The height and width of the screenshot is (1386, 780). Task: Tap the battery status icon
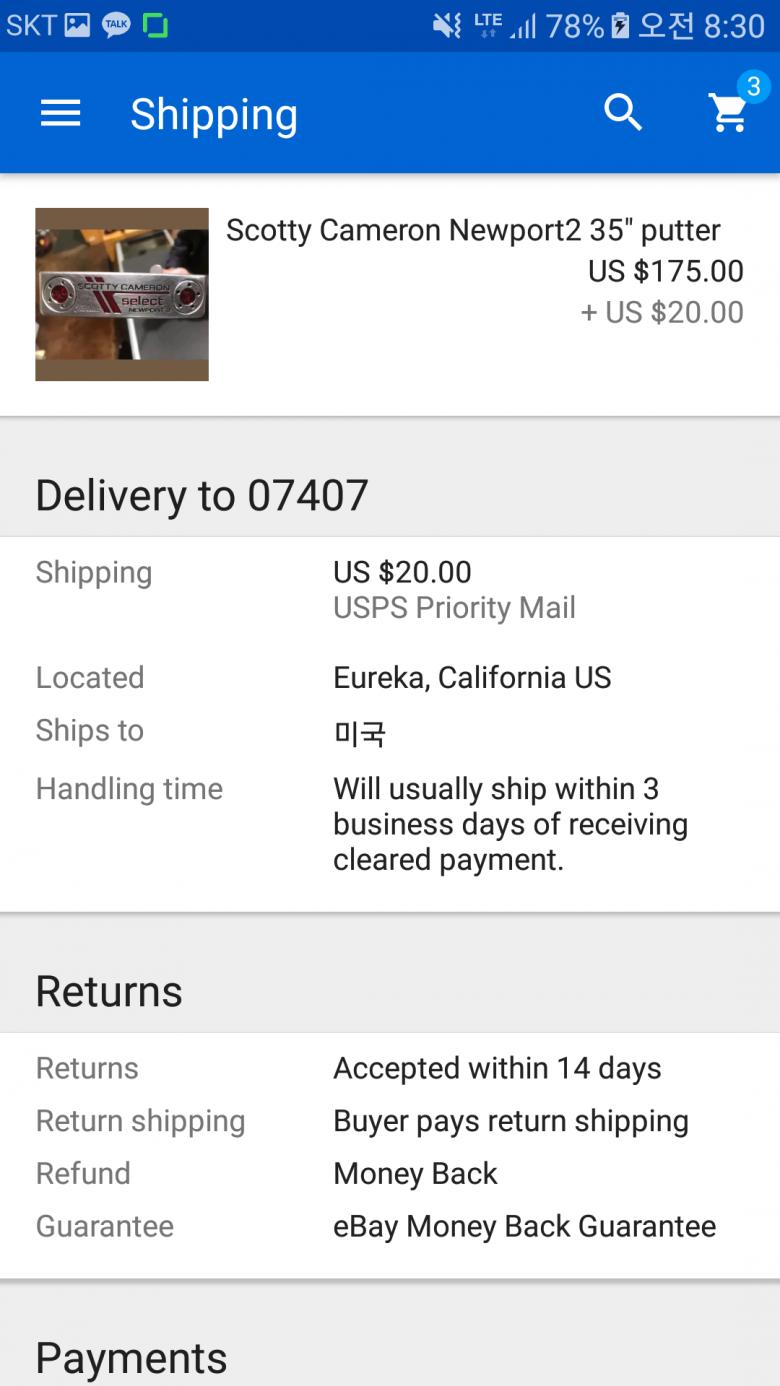click(x=620, y=25)
